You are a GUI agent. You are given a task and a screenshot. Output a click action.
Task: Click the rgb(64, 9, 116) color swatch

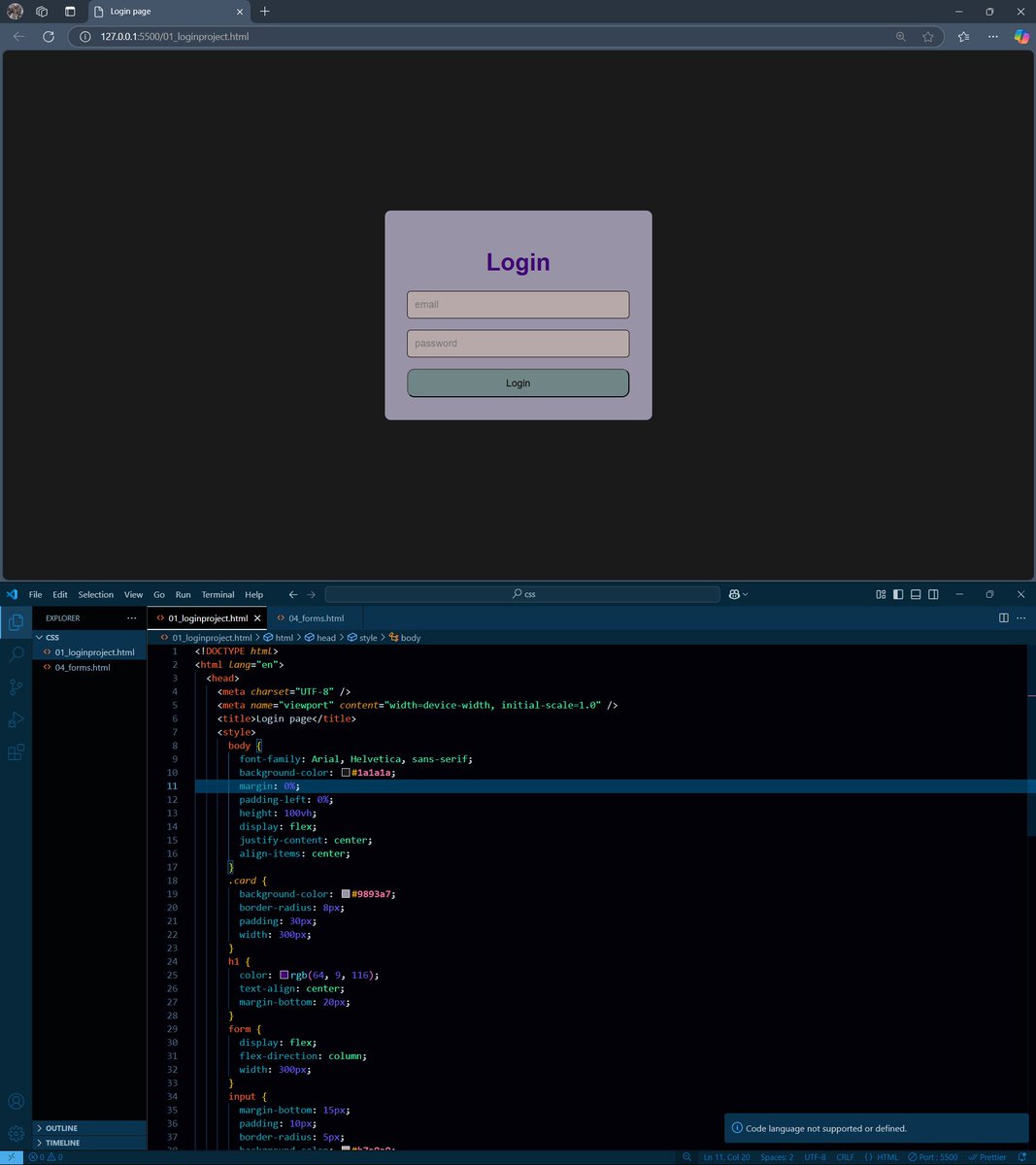point(284,975)
